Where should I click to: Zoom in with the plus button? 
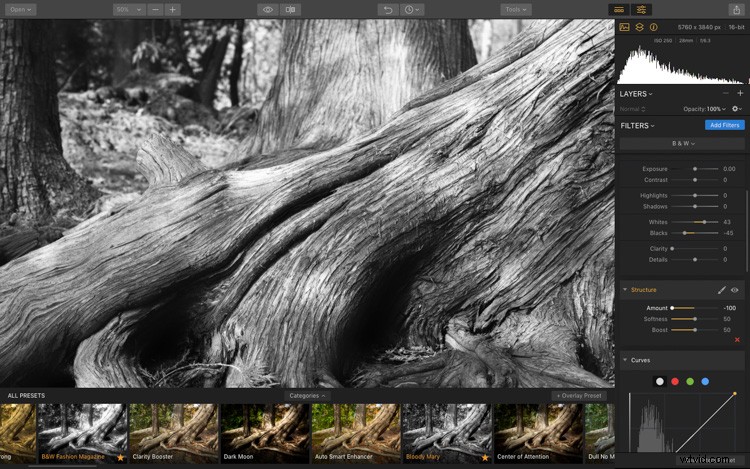pos(173,10)
